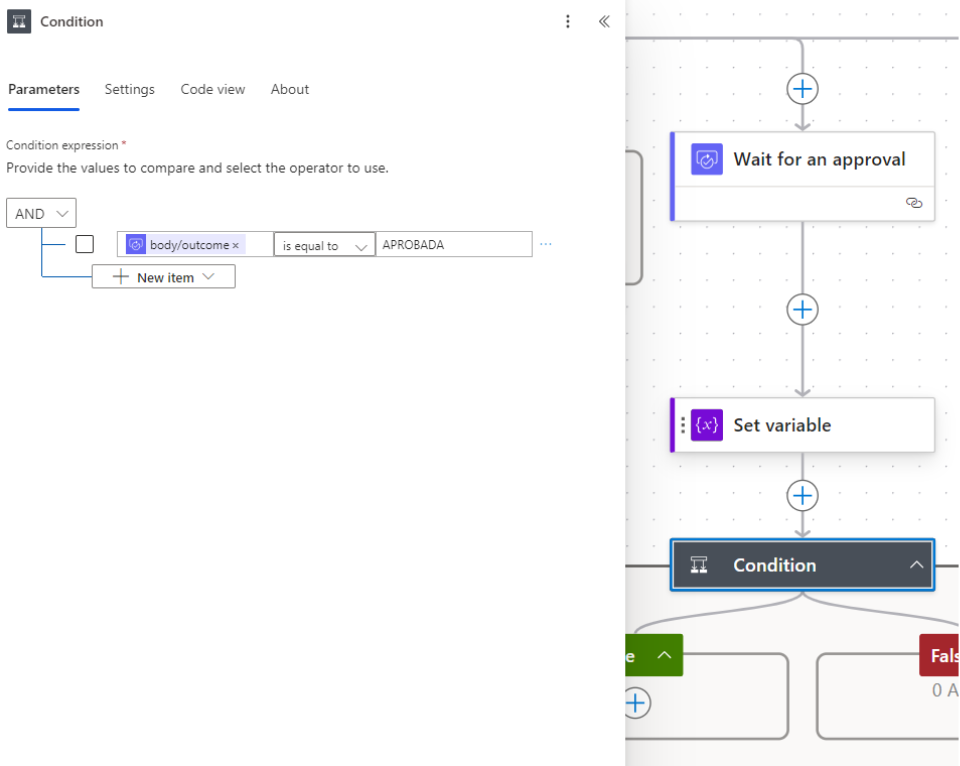Open the Code view tab
Image resolution: width=960 pixels, height=766 pixels.
tap(212, 89)
